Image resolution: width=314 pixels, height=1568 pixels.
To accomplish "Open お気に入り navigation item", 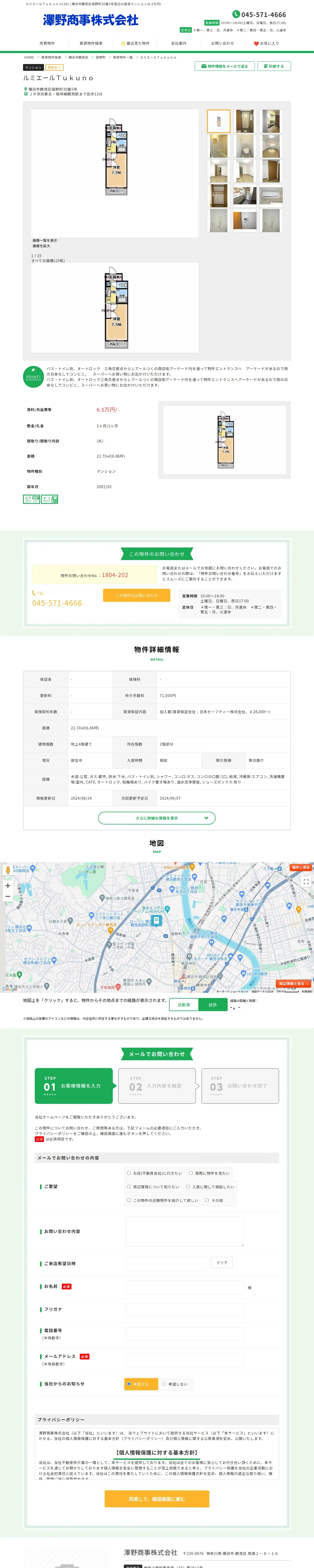I will click(266, 43).
